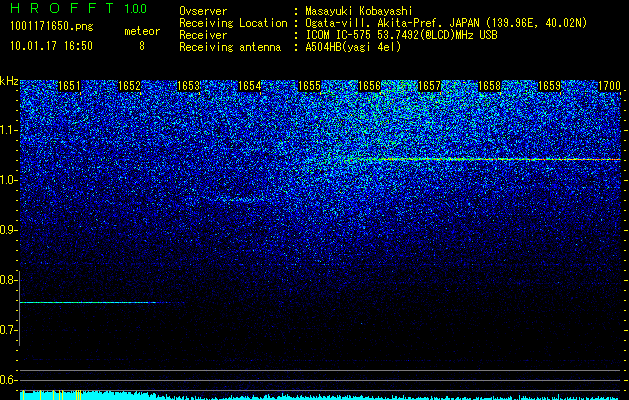Click the 1.0 kHz axis label
The image size is (629, 400).
point(8,180)
